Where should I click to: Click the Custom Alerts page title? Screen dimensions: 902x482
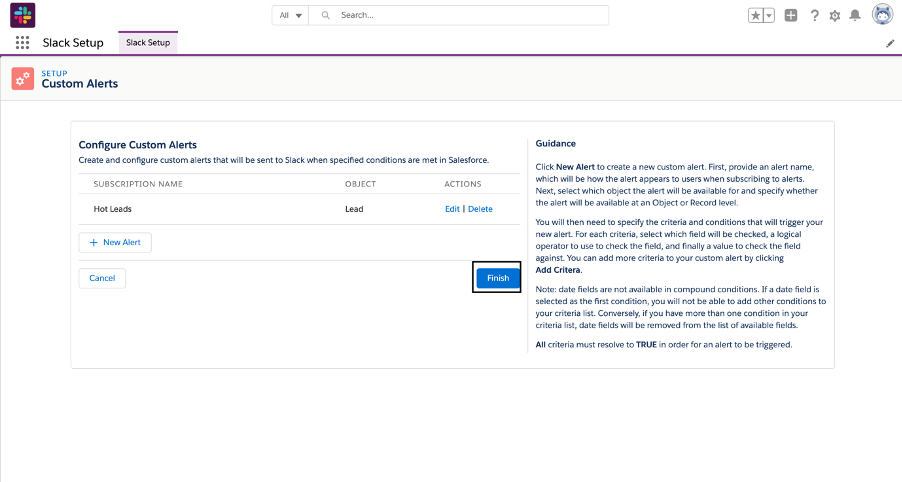(x=80, y=84)
